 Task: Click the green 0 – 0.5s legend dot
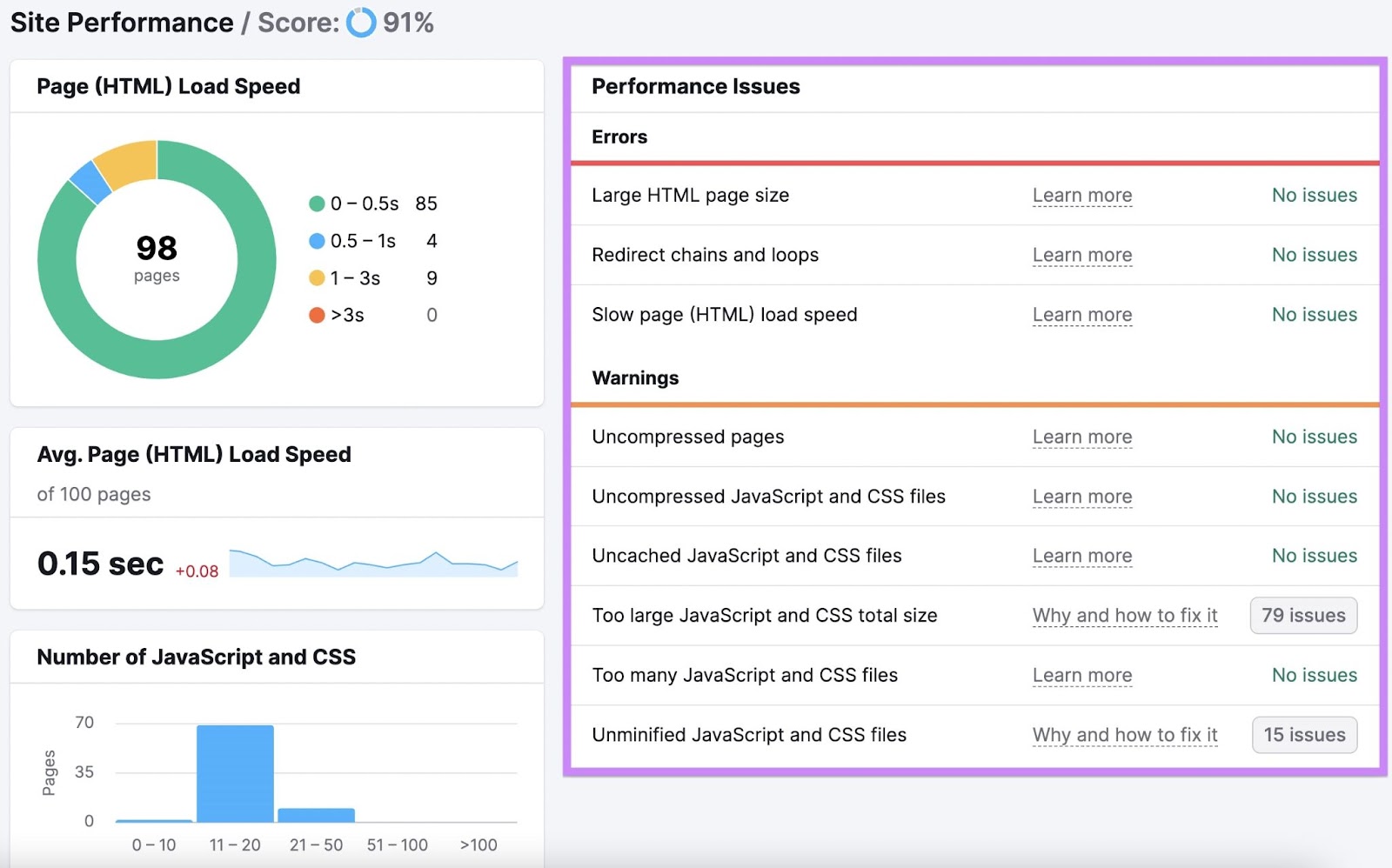pyautogui.click(x=317, y=204)
